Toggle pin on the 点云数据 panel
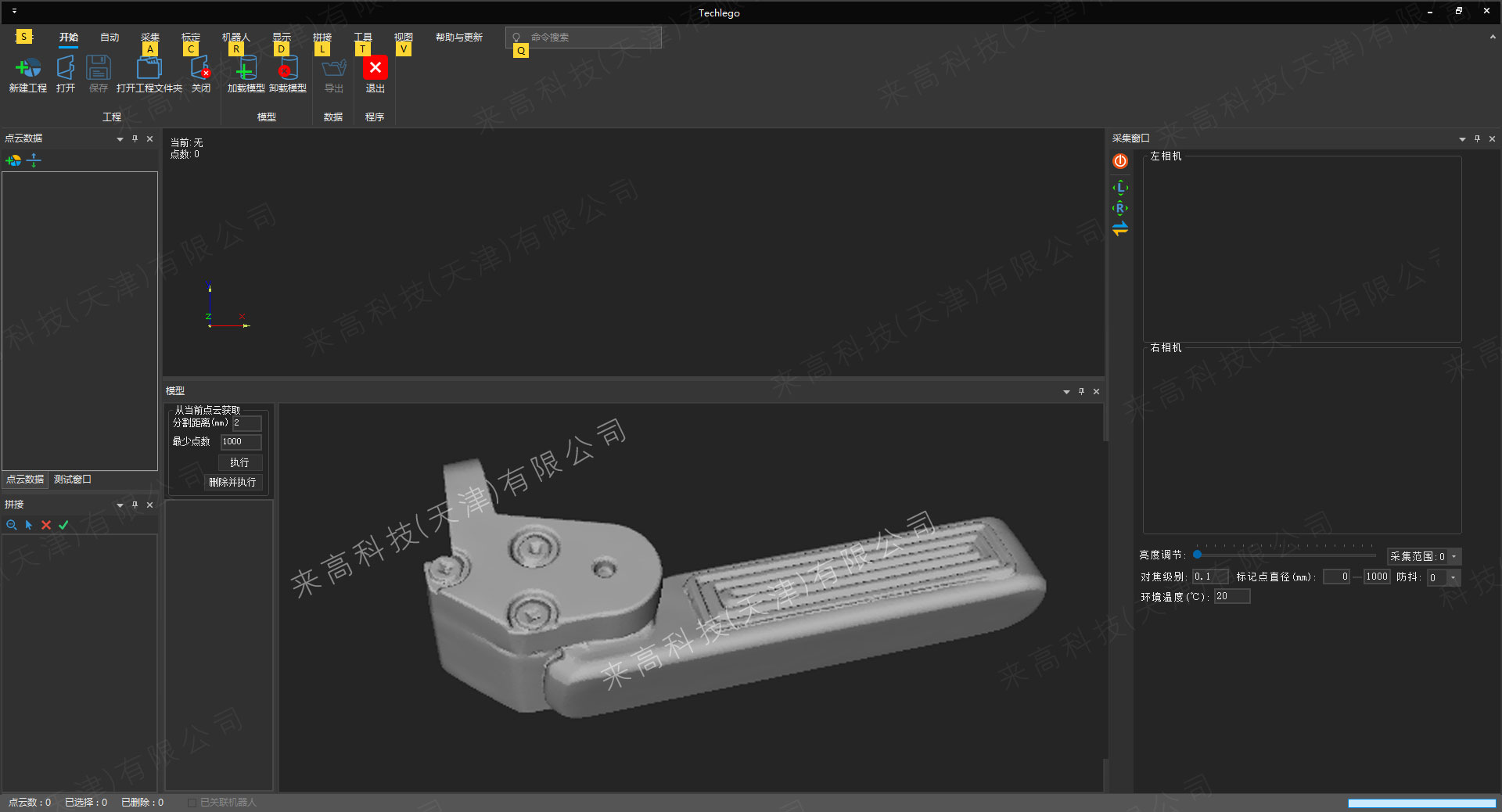This screenshot has height=812, width=1502. tap(135, 138)
